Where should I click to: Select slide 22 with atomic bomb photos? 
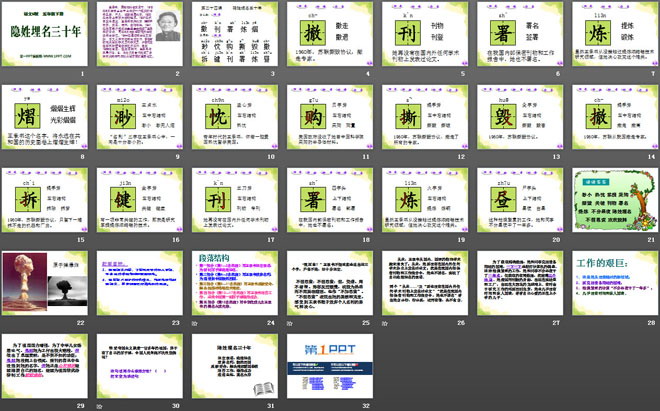[x=45, y=283]
